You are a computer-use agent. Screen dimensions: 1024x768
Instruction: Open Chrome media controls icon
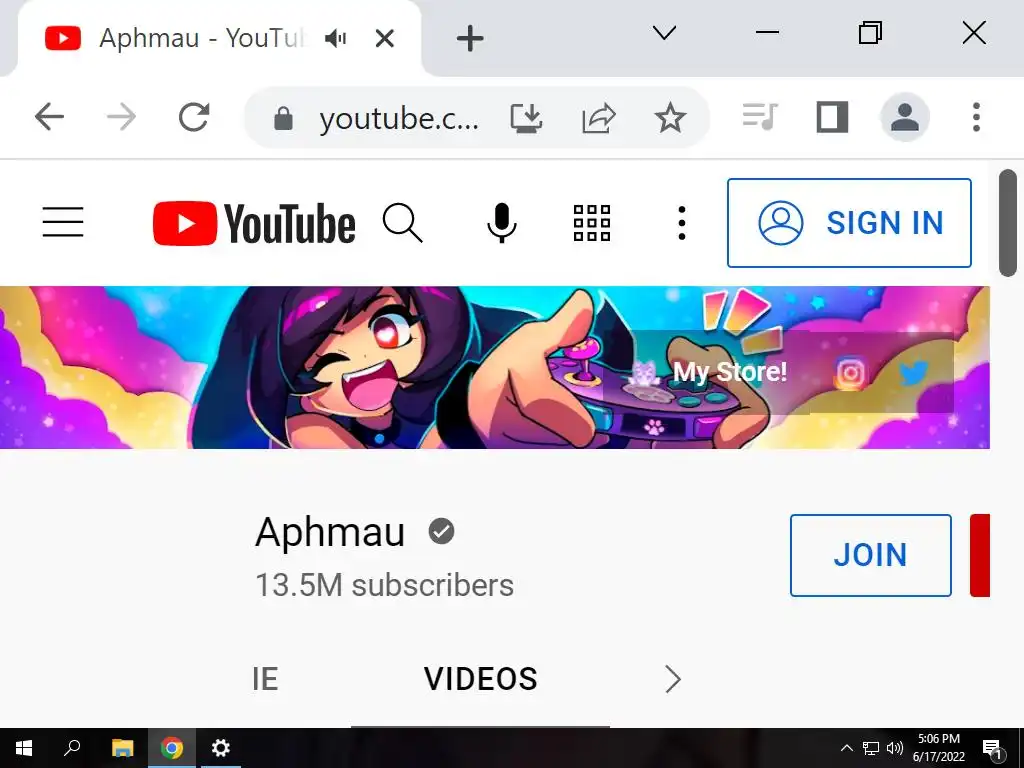(x=760, y=117)
